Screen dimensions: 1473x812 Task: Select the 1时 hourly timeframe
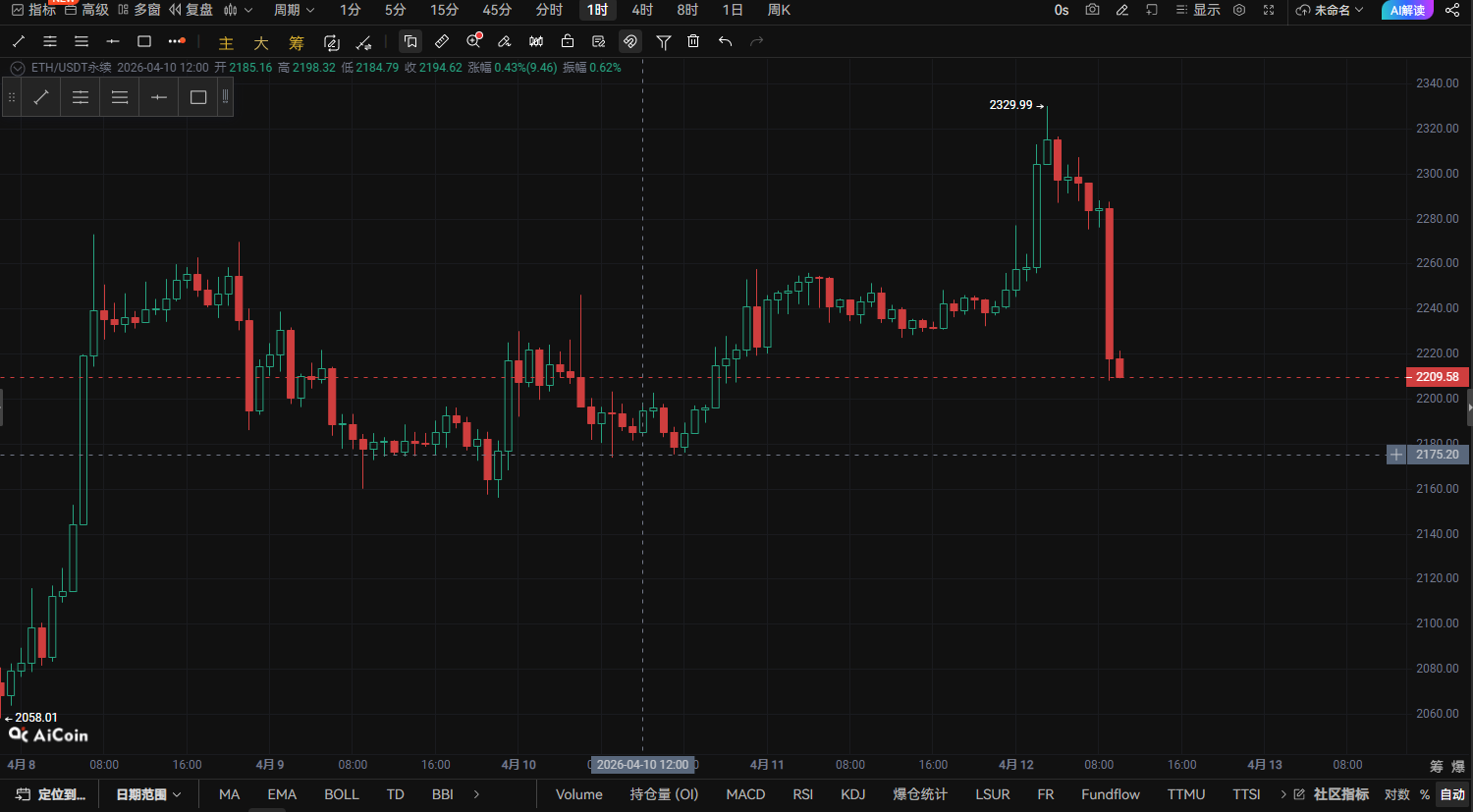(597, 10)
